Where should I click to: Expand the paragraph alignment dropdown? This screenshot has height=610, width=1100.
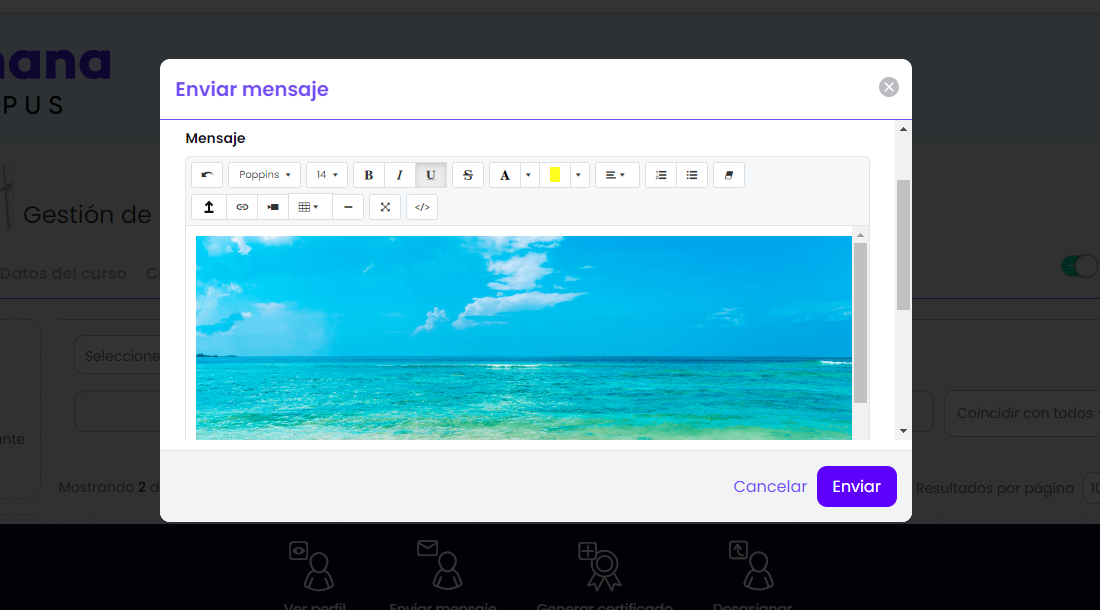(x=617, y=175)
